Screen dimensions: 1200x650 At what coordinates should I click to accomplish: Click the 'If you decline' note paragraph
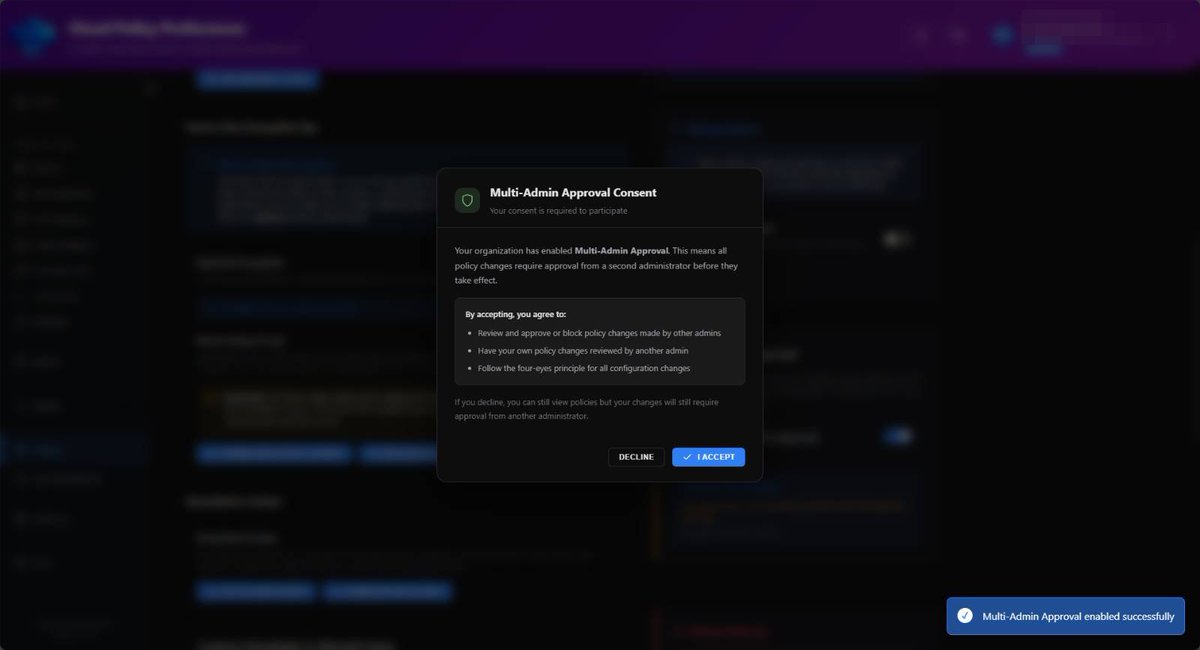coord(586,409)
